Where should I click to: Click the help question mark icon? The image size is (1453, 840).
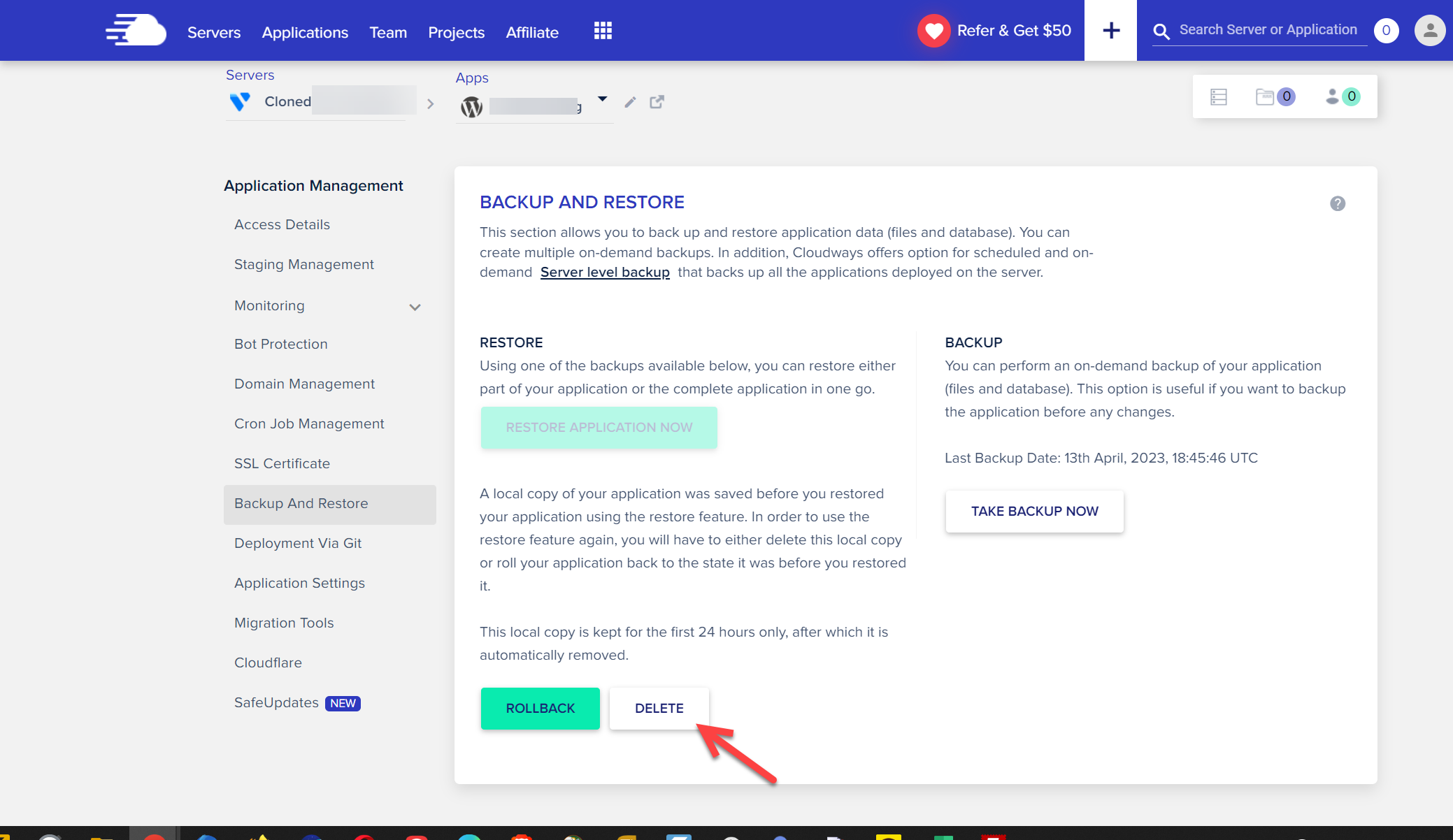[x=1338, y=204]
